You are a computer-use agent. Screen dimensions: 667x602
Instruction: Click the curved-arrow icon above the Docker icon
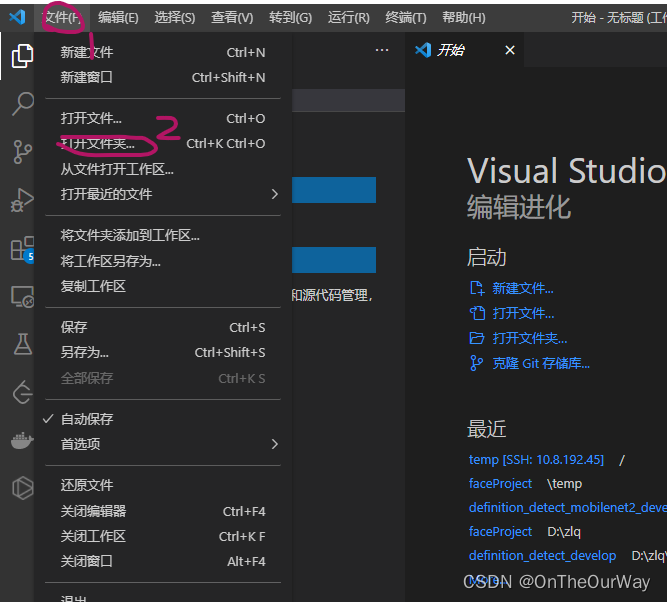[23, 392]
